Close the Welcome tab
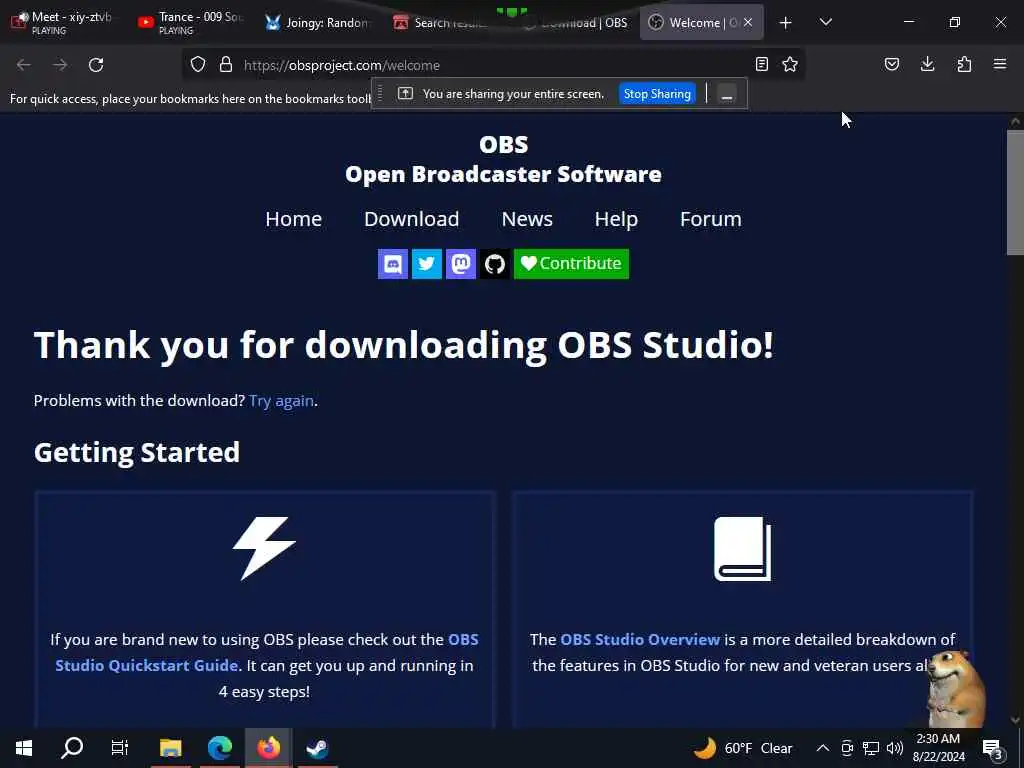 pos(748,22)
